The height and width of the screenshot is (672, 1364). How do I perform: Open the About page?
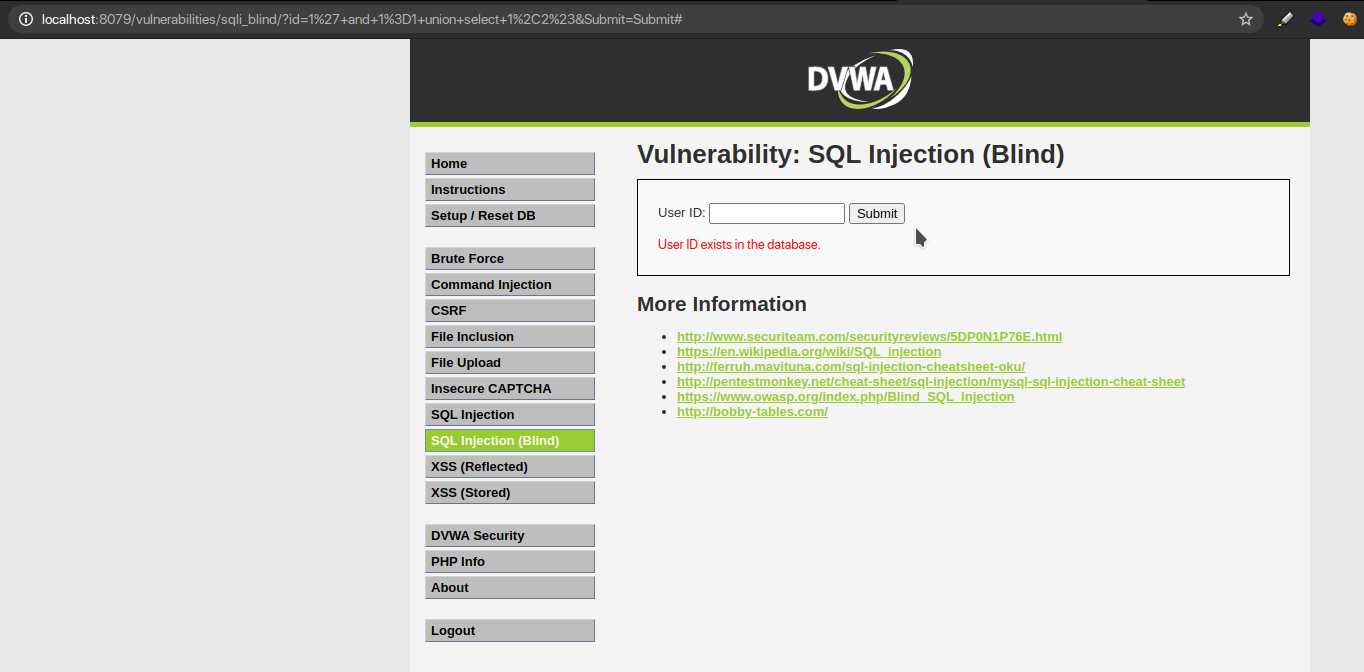click(x=510, y=587)
